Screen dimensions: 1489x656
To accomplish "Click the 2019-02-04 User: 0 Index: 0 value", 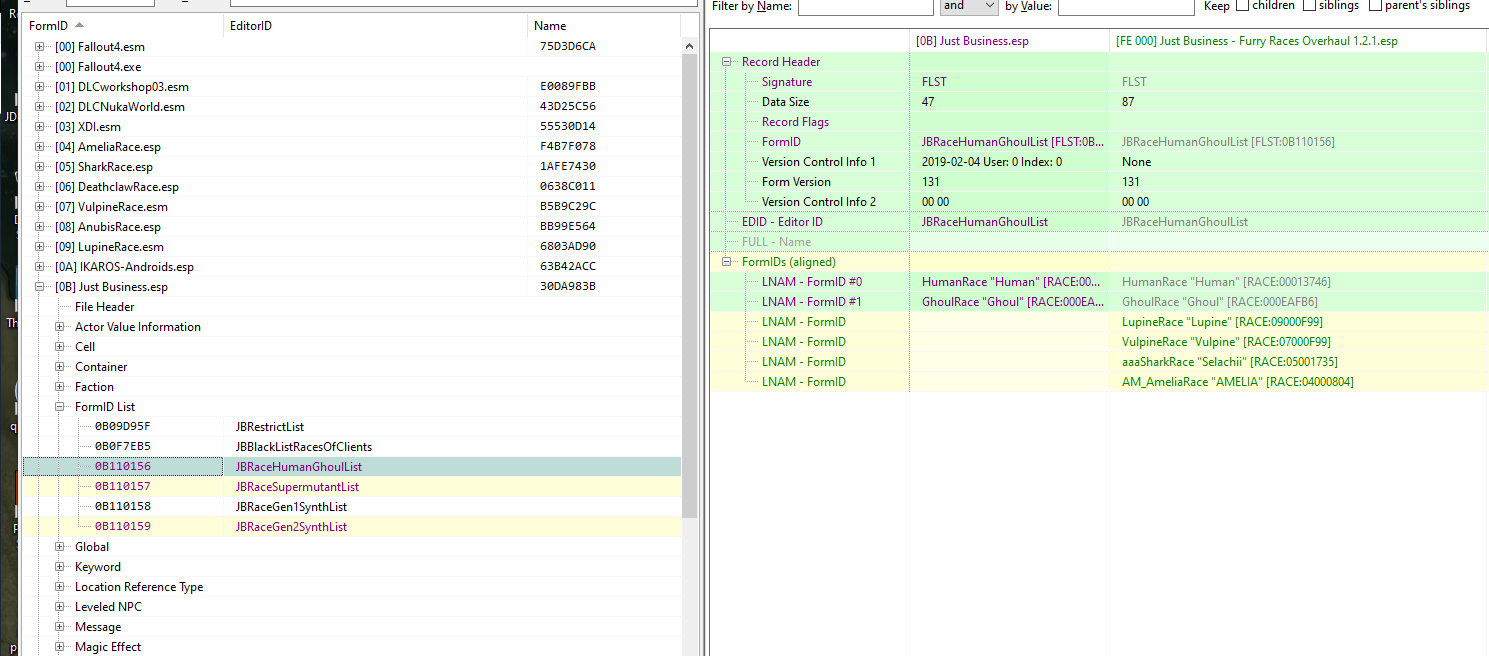I will [x=991, y=162].
